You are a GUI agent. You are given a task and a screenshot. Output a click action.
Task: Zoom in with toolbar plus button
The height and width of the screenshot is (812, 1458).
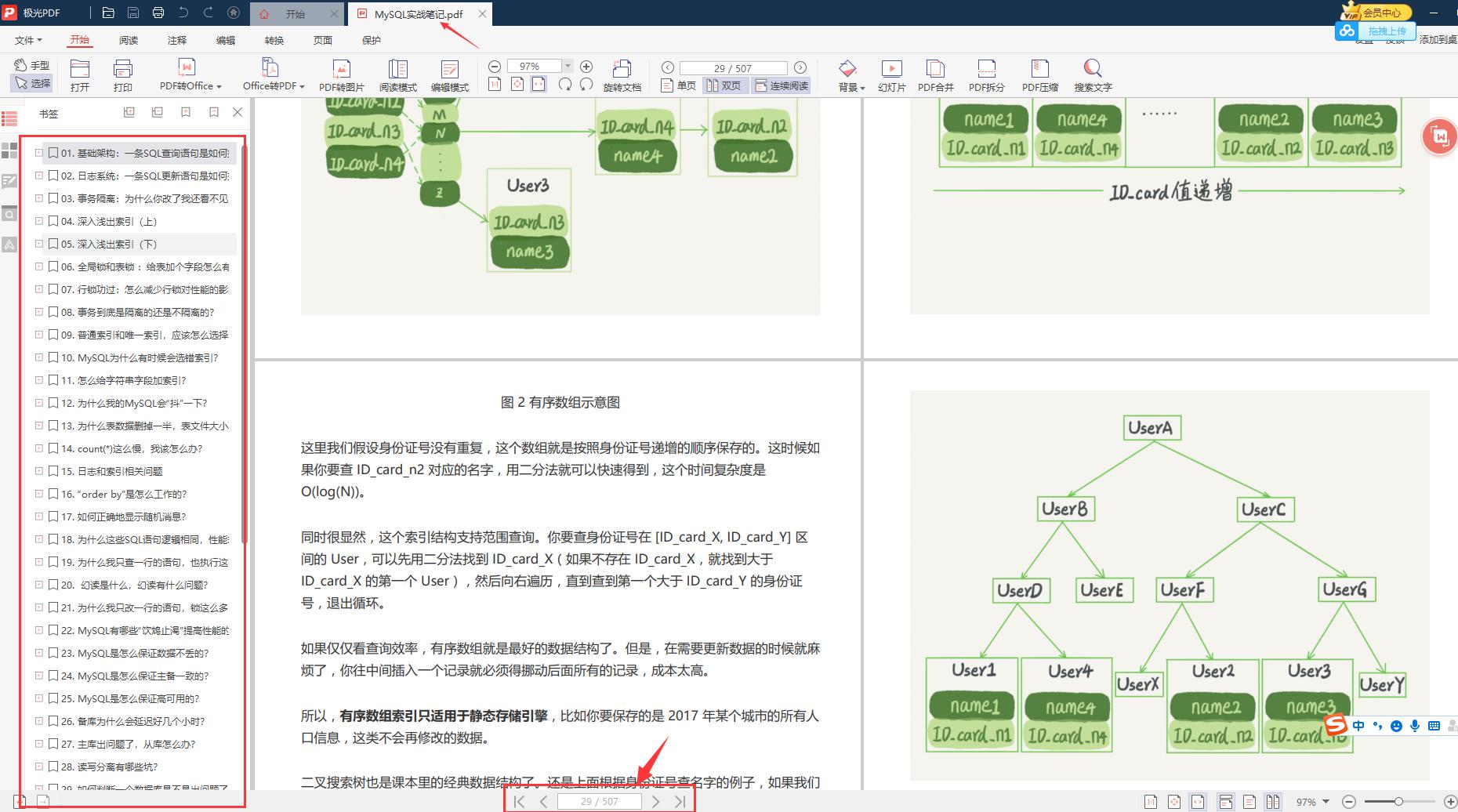tap(586, 67)
